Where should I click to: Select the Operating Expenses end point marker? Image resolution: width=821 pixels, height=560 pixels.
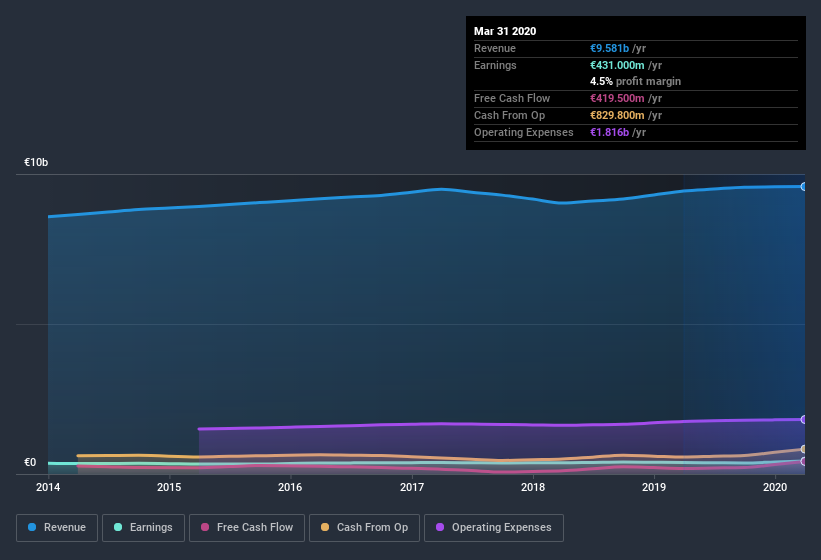pos(803,419)
